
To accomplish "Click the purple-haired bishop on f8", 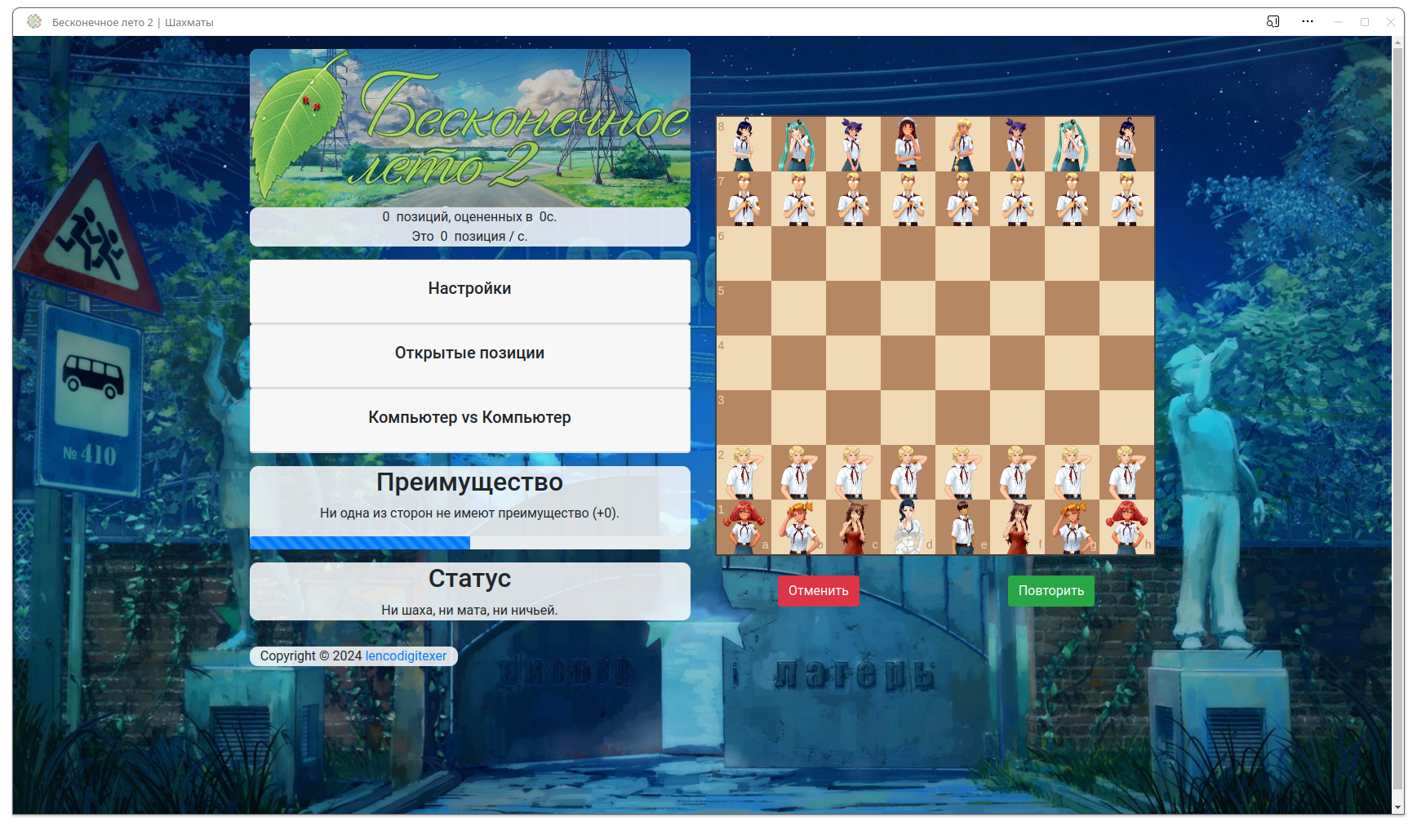I will (1017, 144).
